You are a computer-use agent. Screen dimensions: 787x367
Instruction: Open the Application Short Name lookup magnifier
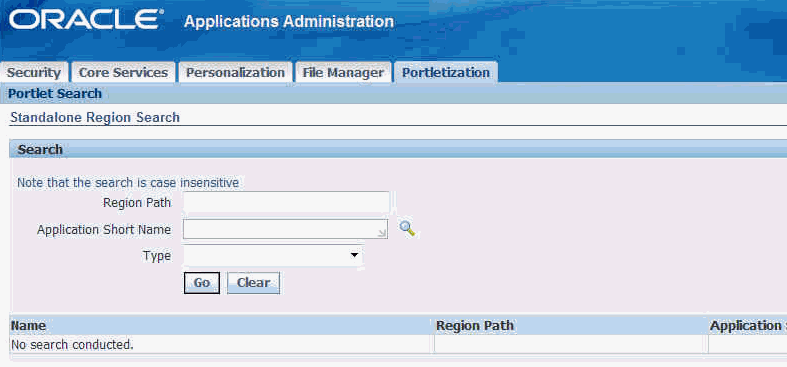point(407,229)
